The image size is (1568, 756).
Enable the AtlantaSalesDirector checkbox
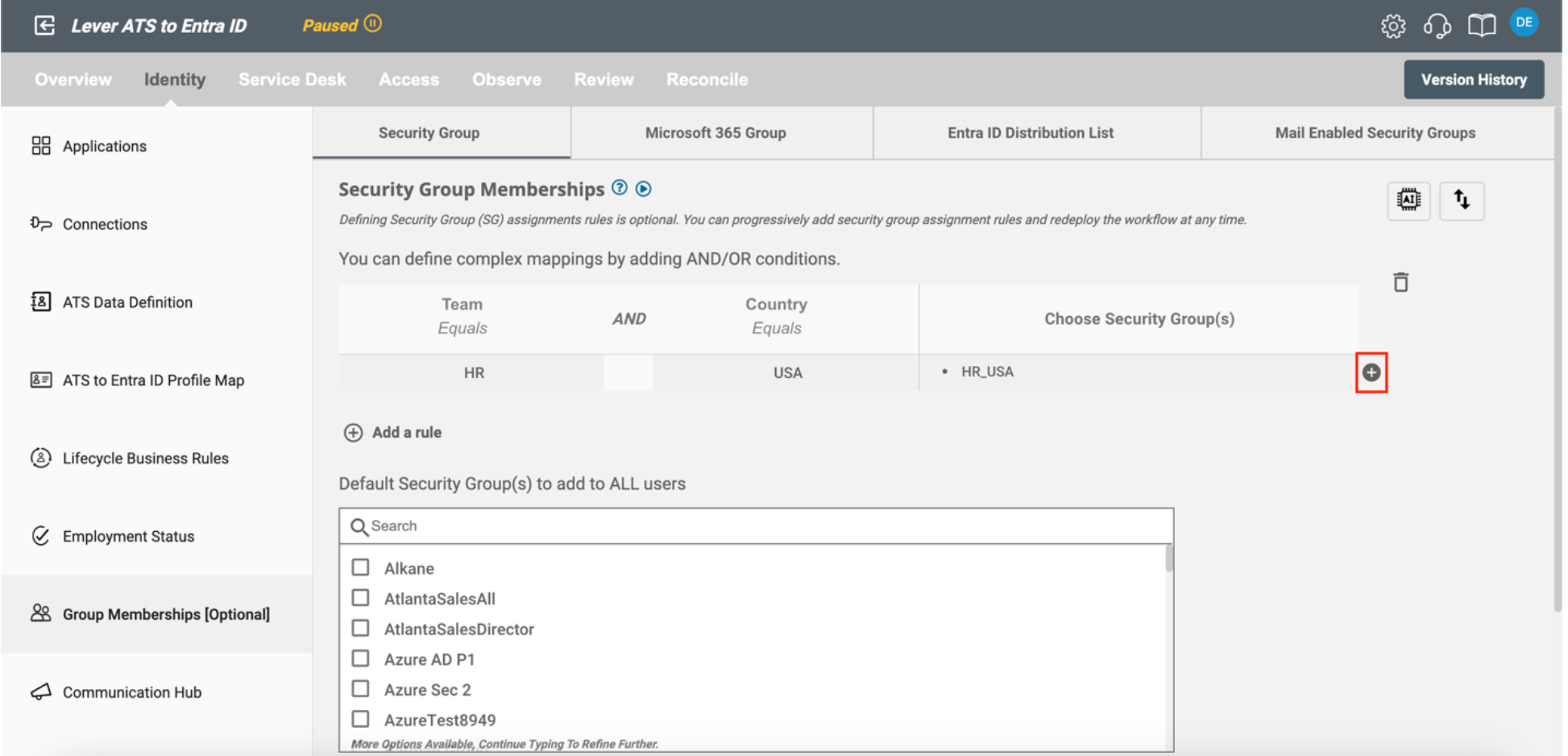[x=361, y=628]
